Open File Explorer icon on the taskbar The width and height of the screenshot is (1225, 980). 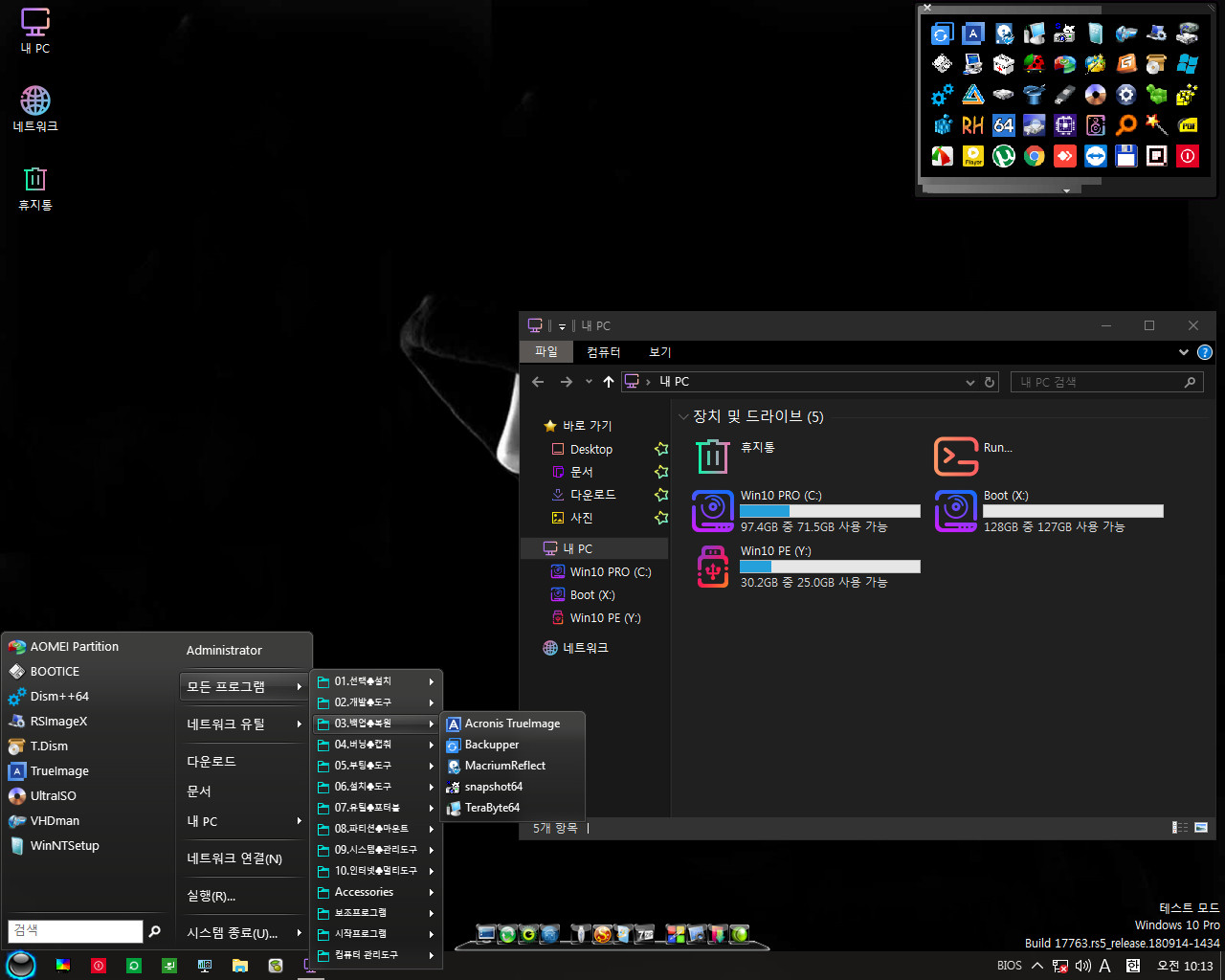[x=239, y=966]
